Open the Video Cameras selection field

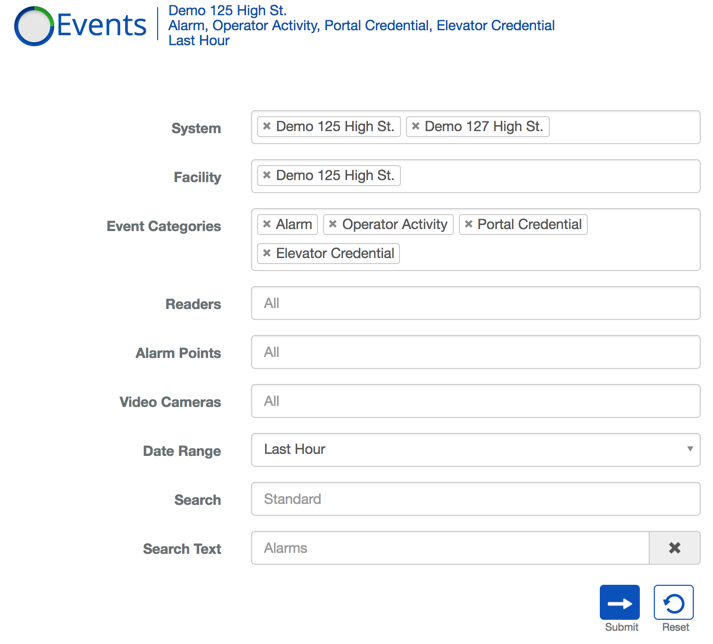coord(475,401)
